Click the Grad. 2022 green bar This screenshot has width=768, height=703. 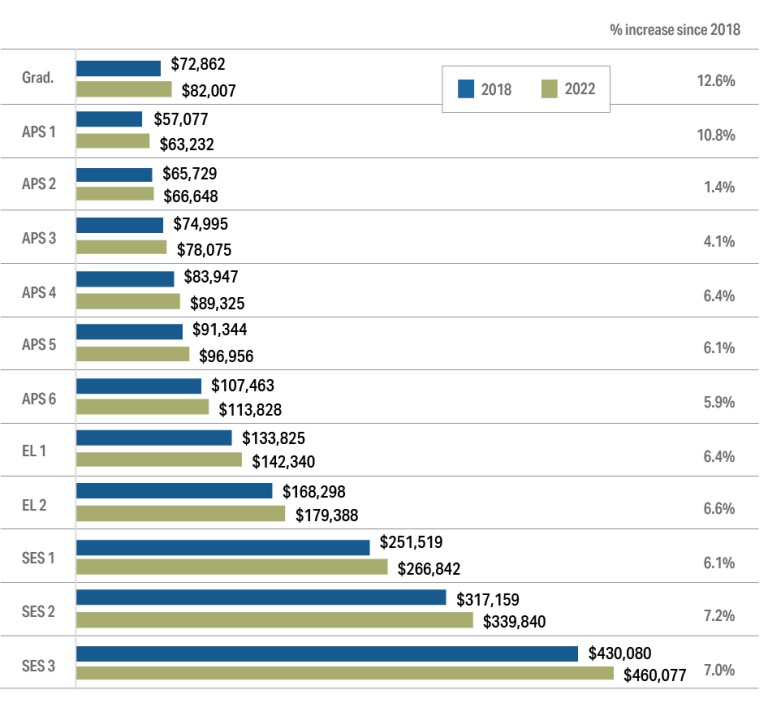[124, 90]
